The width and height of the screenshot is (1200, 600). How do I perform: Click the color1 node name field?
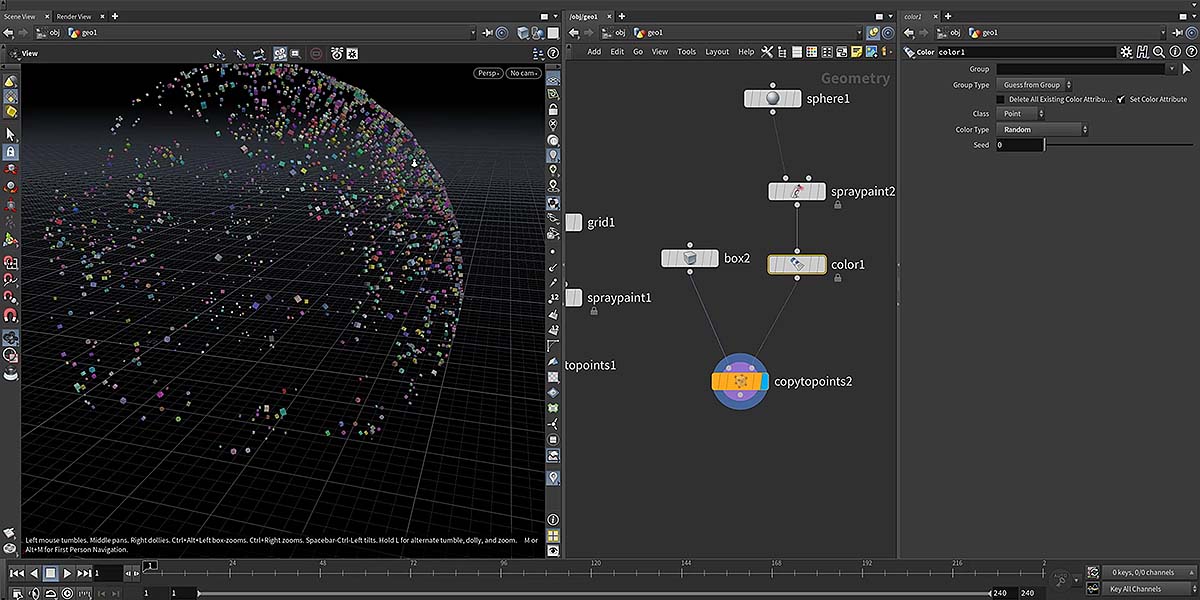(1027, 52)
